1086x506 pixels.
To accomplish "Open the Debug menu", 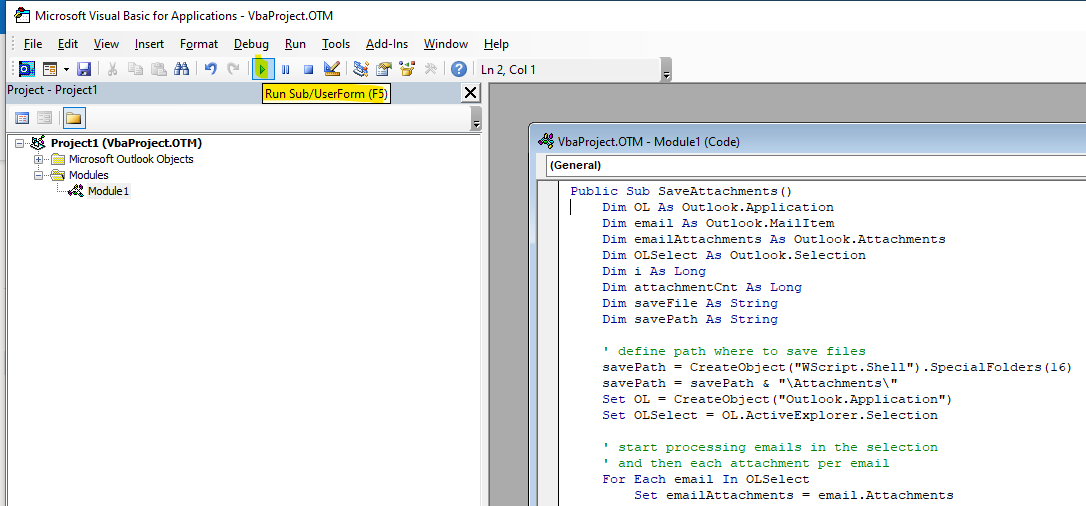I will click(251, 44).
